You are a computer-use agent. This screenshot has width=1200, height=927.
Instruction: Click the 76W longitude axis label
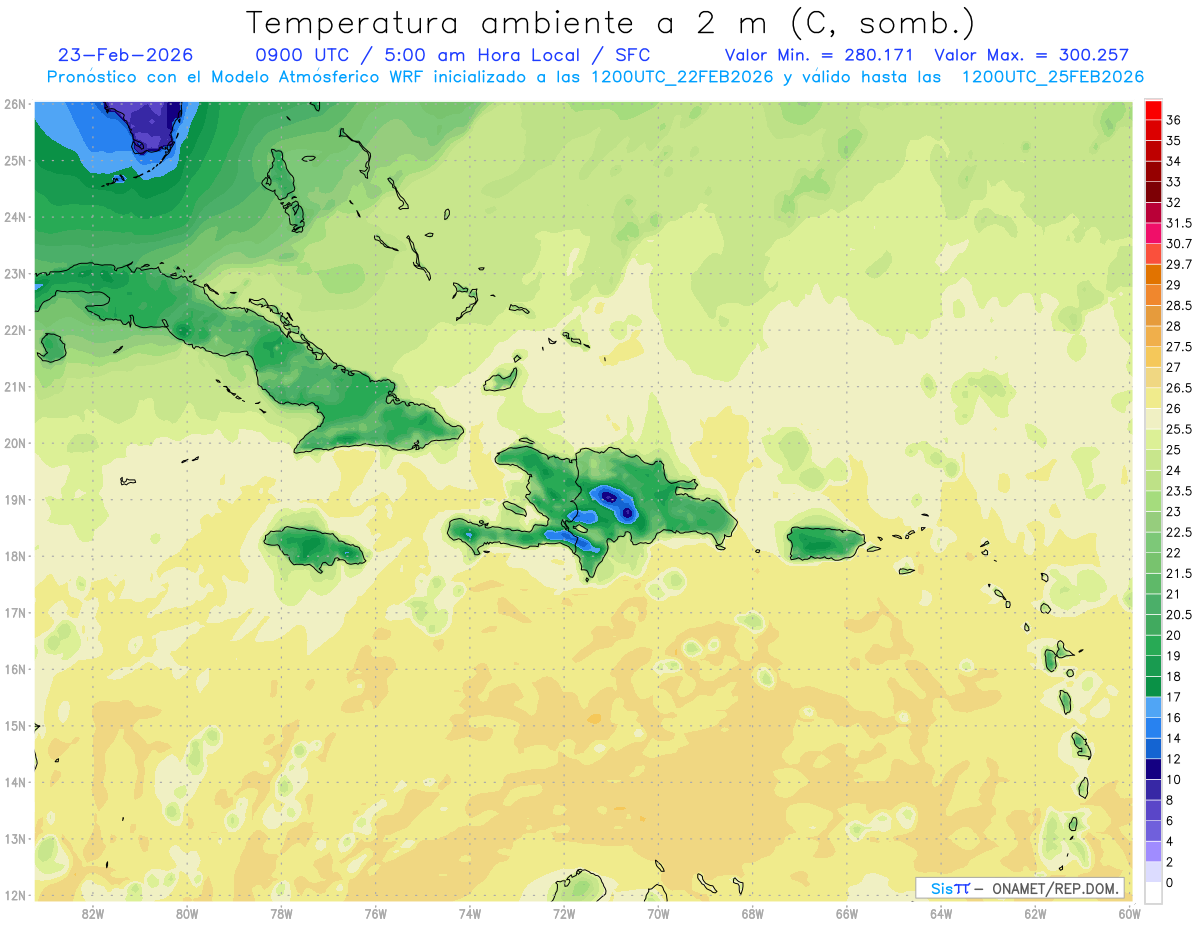pos(375,914)
